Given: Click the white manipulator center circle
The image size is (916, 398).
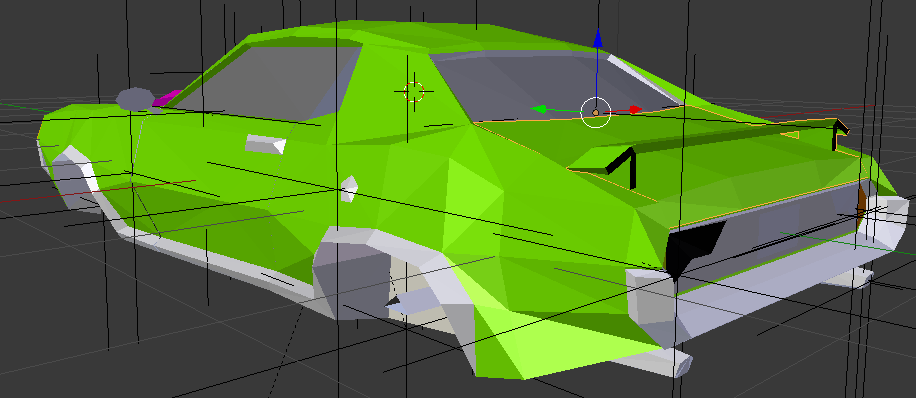Looking at the screenshot, I should coord(595,112).
